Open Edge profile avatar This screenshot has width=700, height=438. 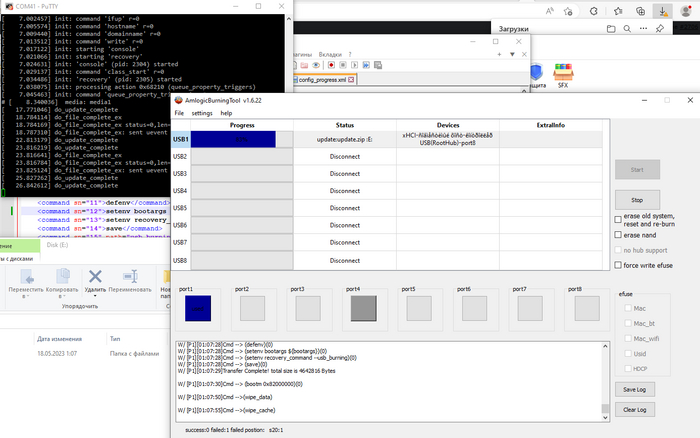686,11
